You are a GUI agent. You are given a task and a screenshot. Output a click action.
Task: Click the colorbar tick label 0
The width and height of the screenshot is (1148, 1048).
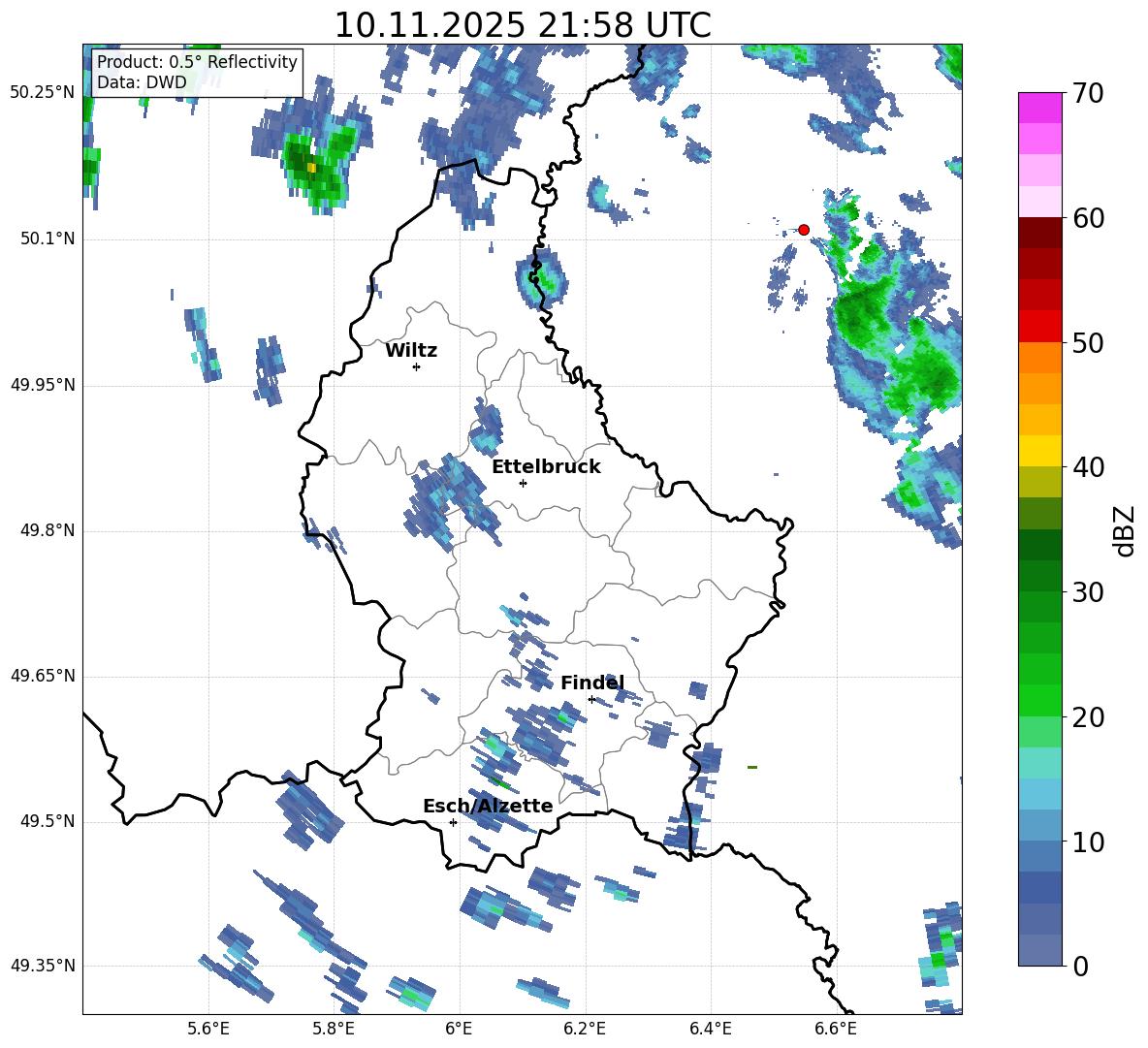(x=1080, y=966)
